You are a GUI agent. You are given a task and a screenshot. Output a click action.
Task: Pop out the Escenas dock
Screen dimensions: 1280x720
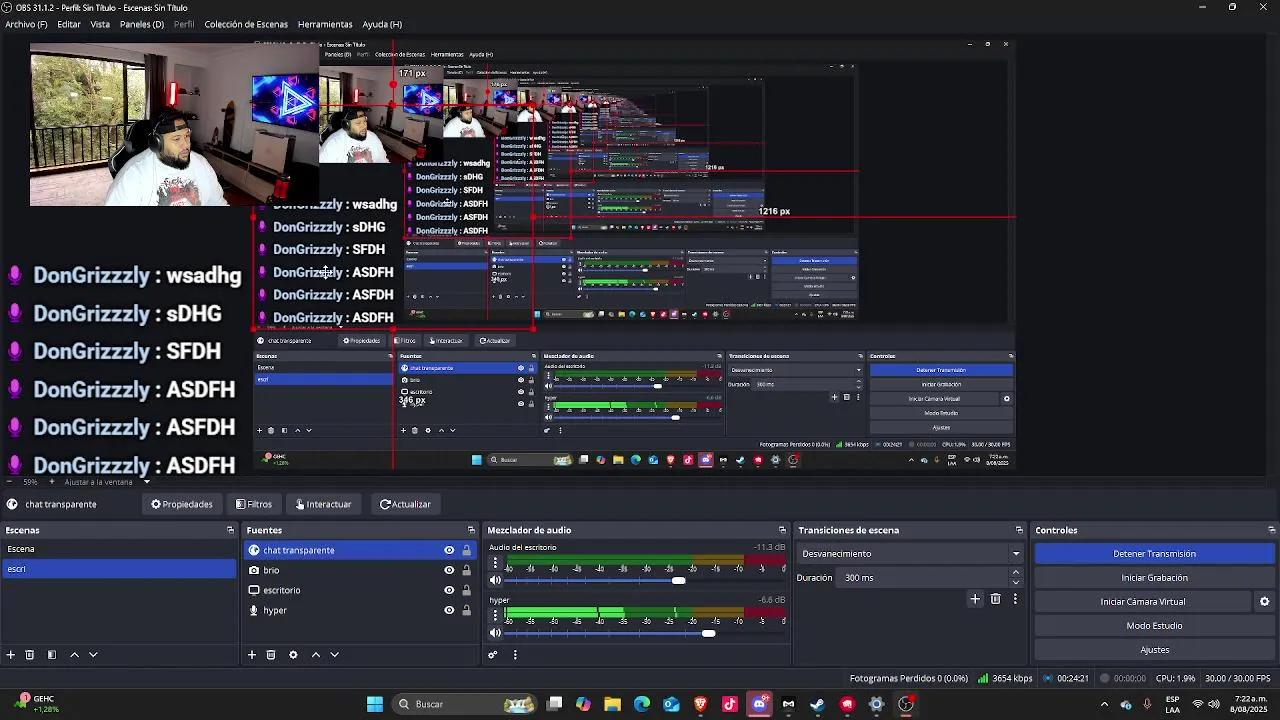click(230, 530)
